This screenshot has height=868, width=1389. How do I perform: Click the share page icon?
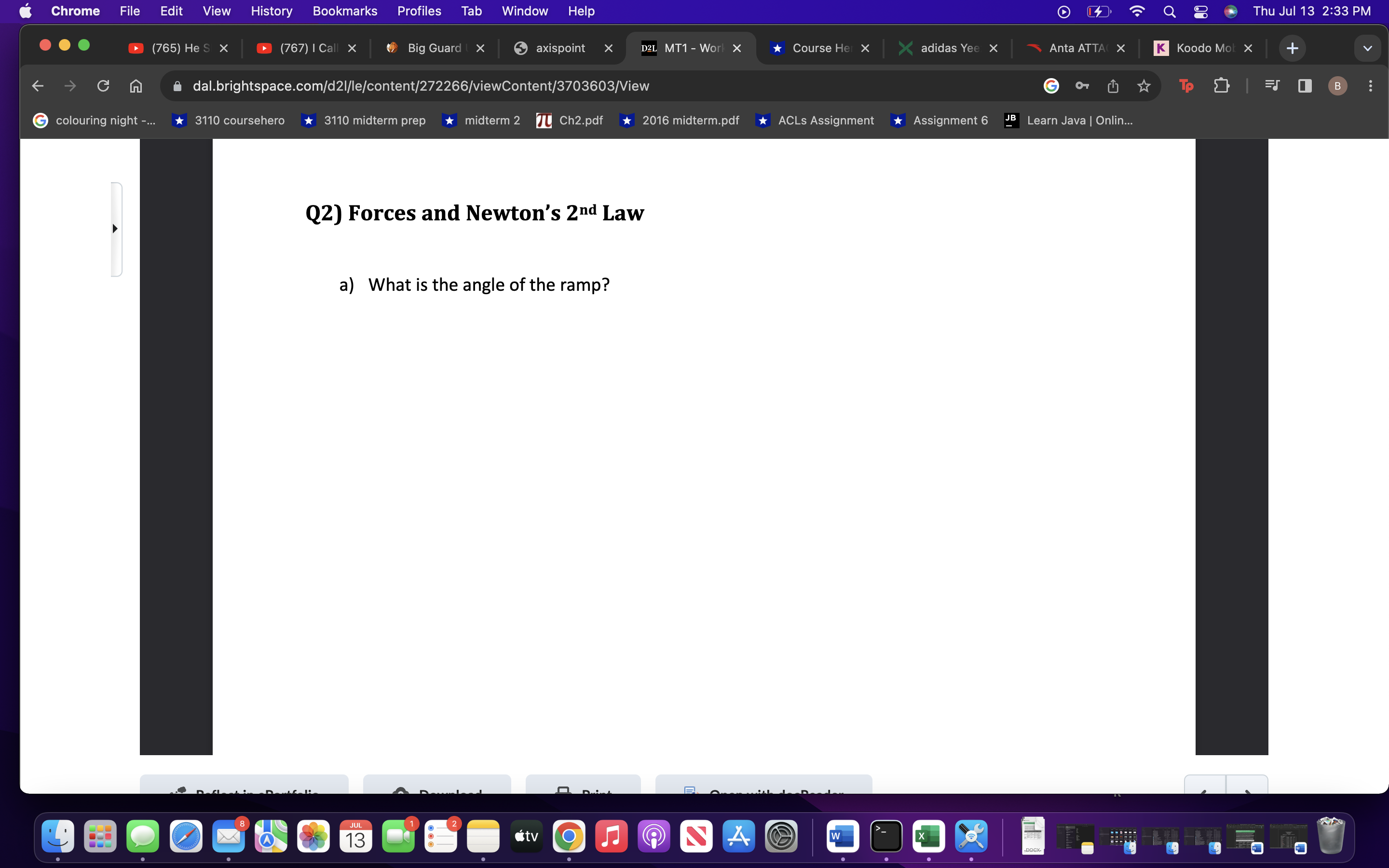pos(1112,86)
